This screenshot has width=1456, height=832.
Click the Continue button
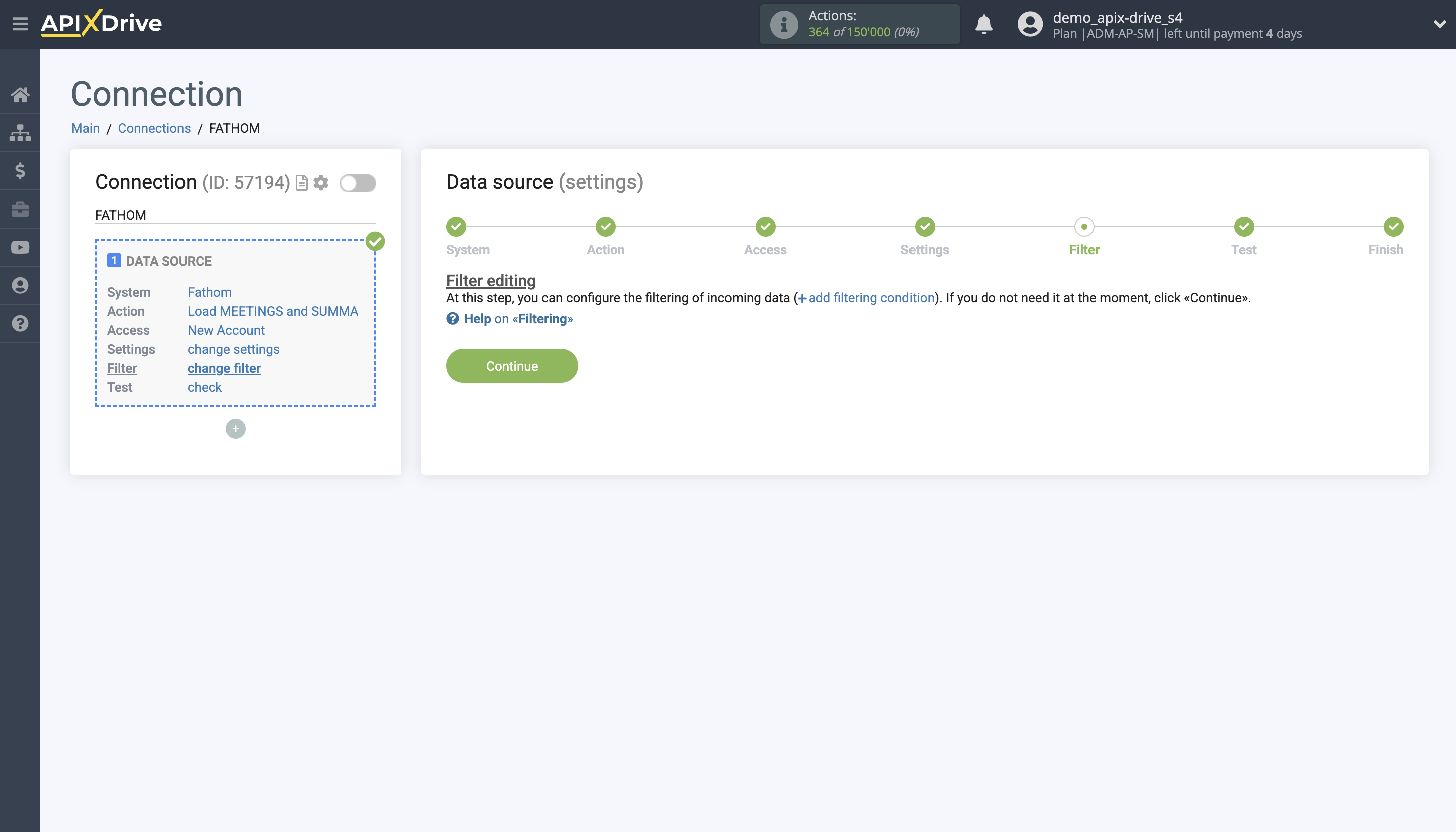coord(511,366)
